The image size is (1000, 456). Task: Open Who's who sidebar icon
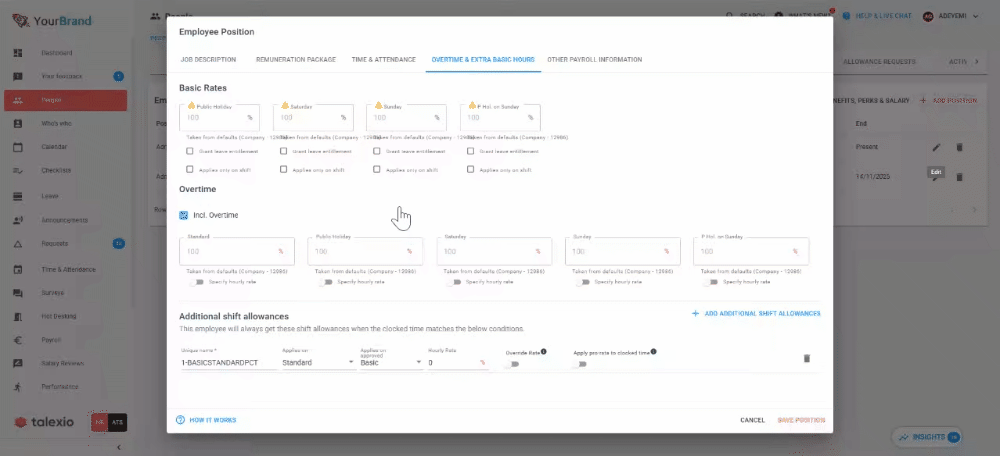tap(18, 123)
